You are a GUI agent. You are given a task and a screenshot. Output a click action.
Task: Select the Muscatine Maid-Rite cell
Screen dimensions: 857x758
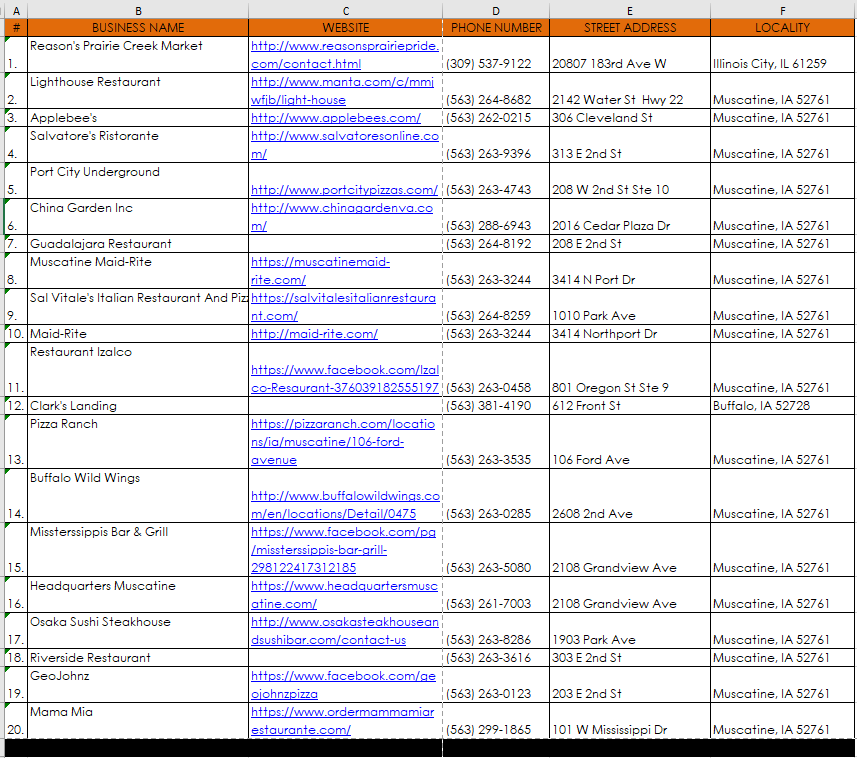138,271
